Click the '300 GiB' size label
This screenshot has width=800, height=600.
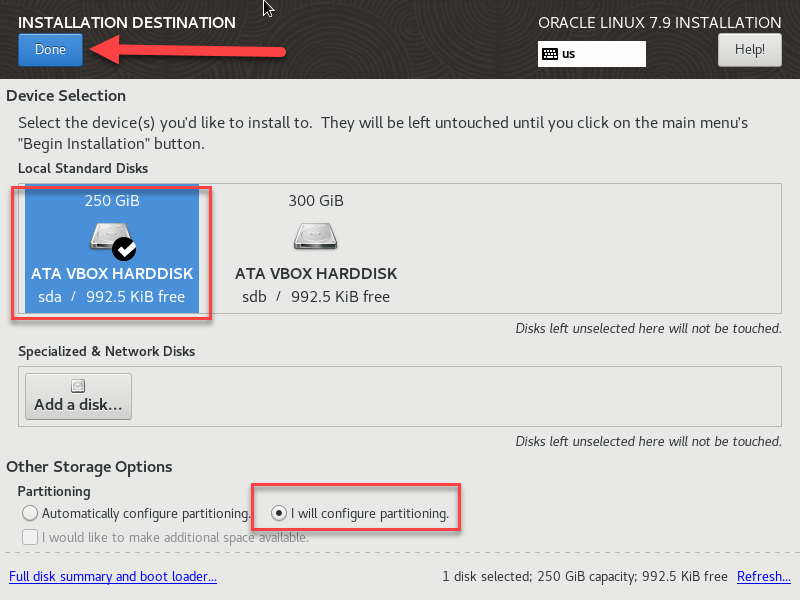coord(316,201)
